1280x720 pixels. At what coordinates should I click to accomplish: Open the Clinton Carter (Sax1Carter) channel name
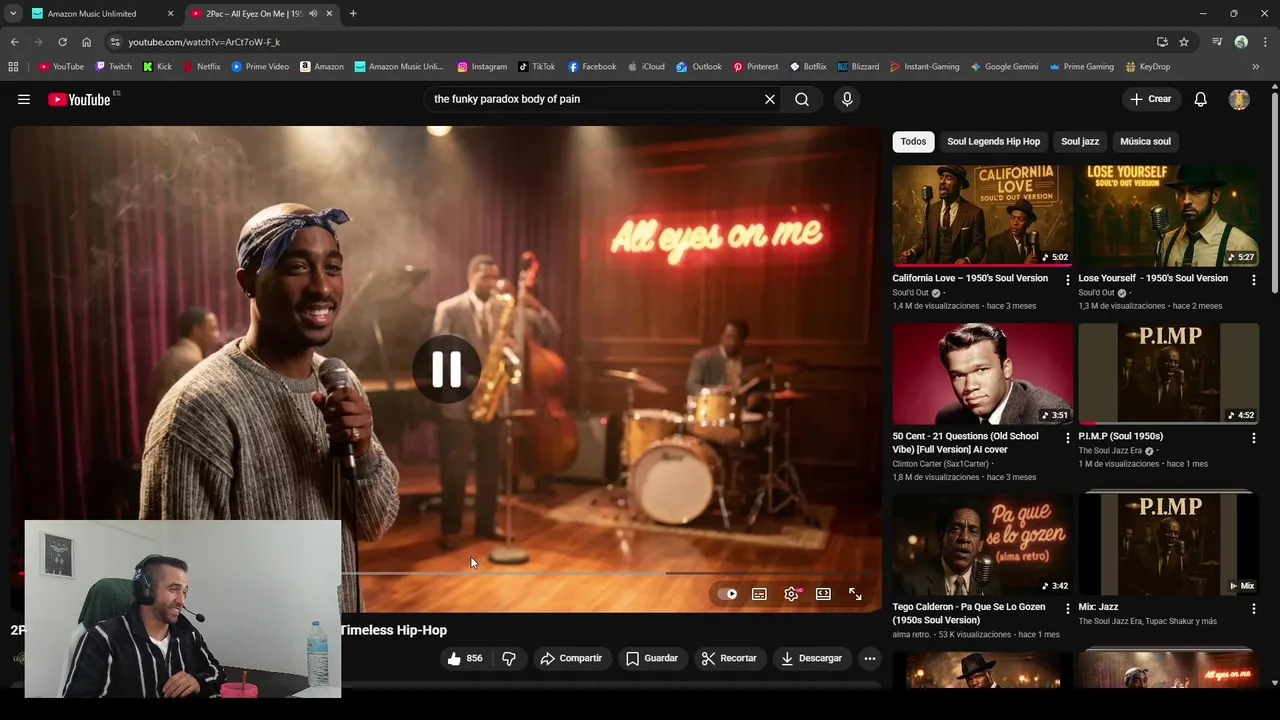point(940,464)
